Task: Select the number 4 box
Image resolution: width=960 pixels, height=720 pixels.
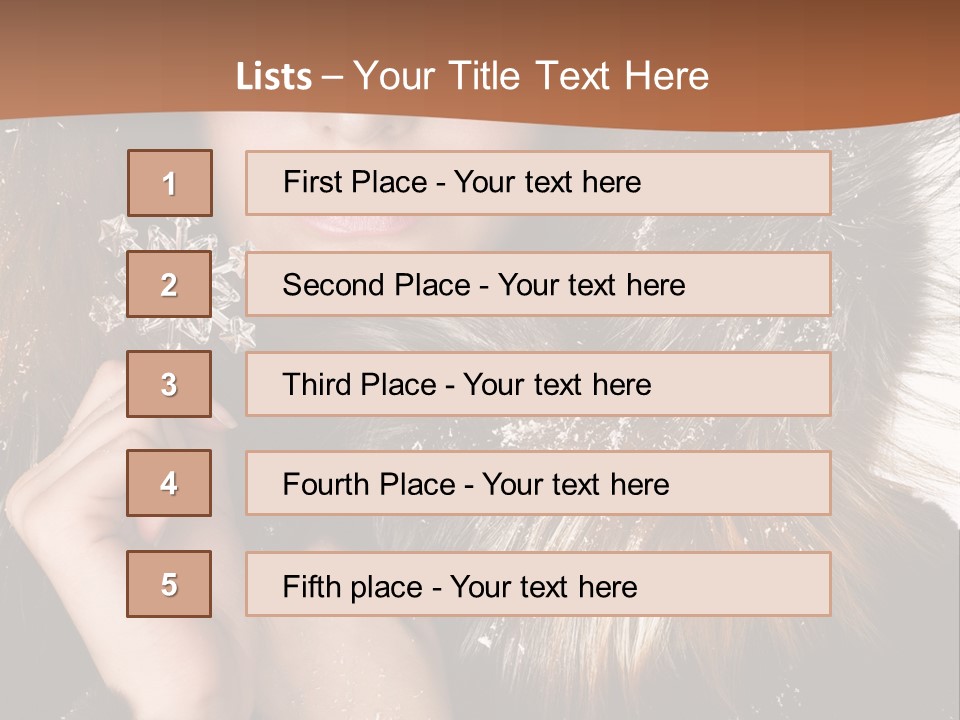Action: (169, 483)
